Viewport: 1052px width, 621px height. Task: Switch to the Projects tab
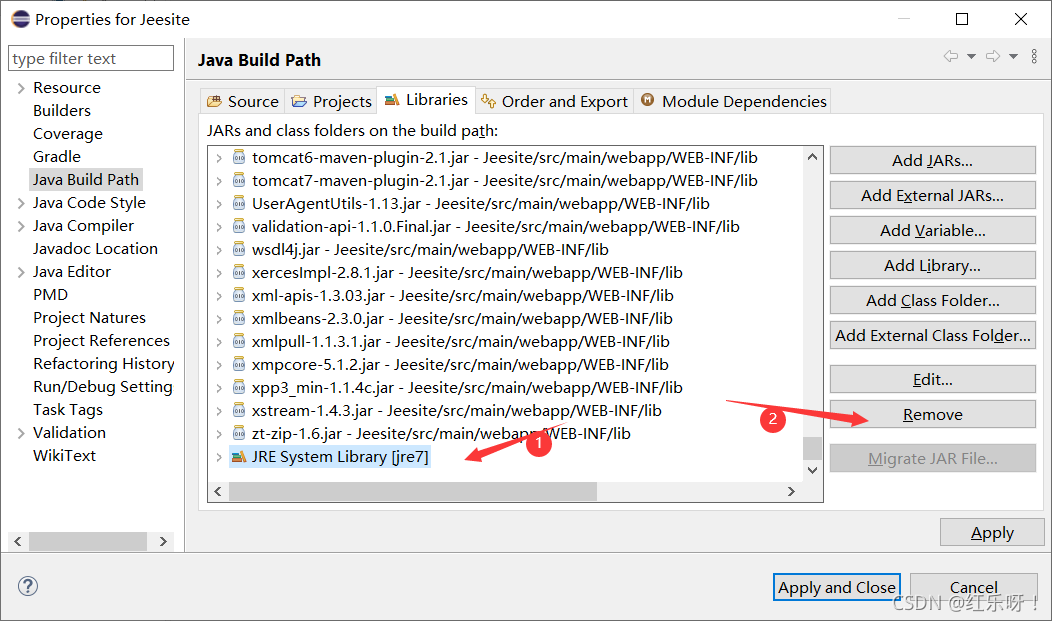pyautogui.click(x=331, y=101)
